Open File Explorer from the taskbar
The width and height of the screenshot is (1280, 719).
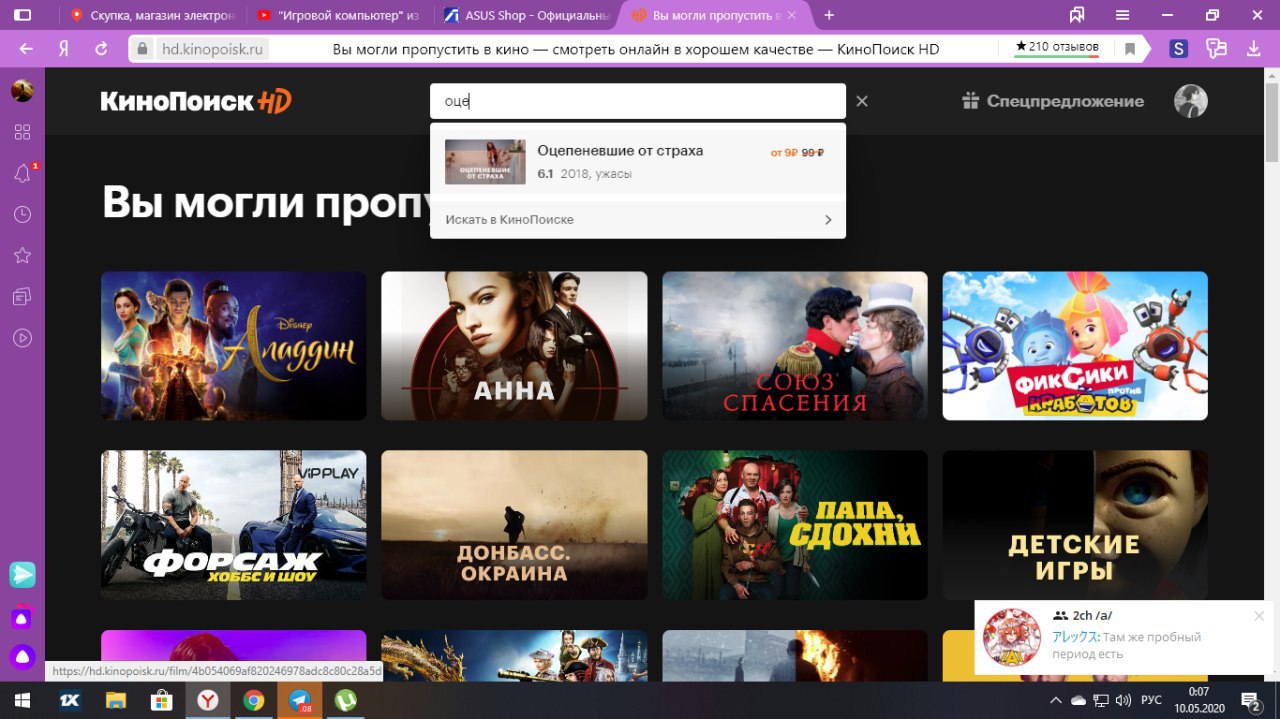(x=116, y=700)
